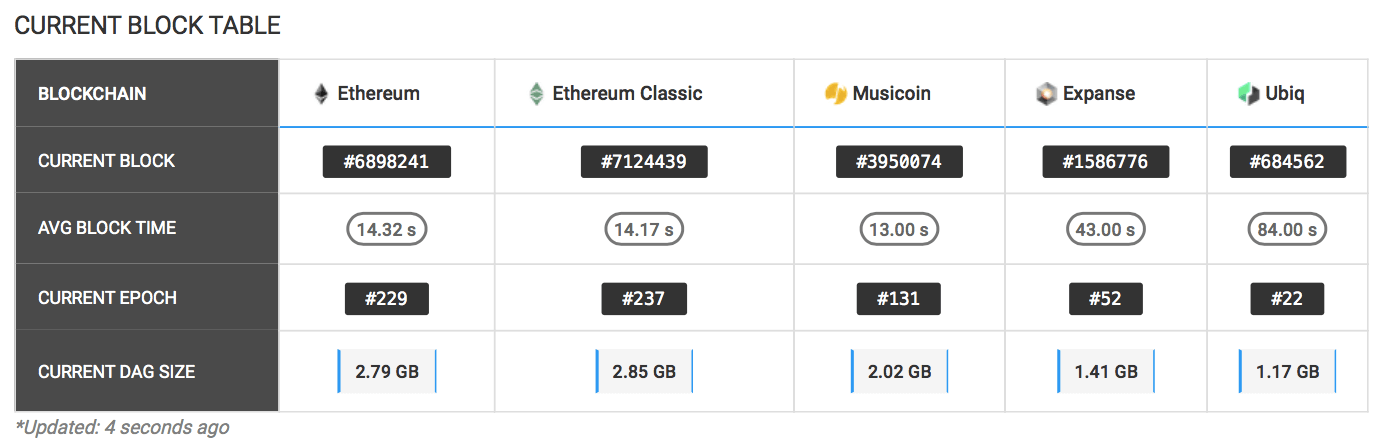
Task: Click the Ethereum diamond logo icon
Action: click(x=321, y=94)
